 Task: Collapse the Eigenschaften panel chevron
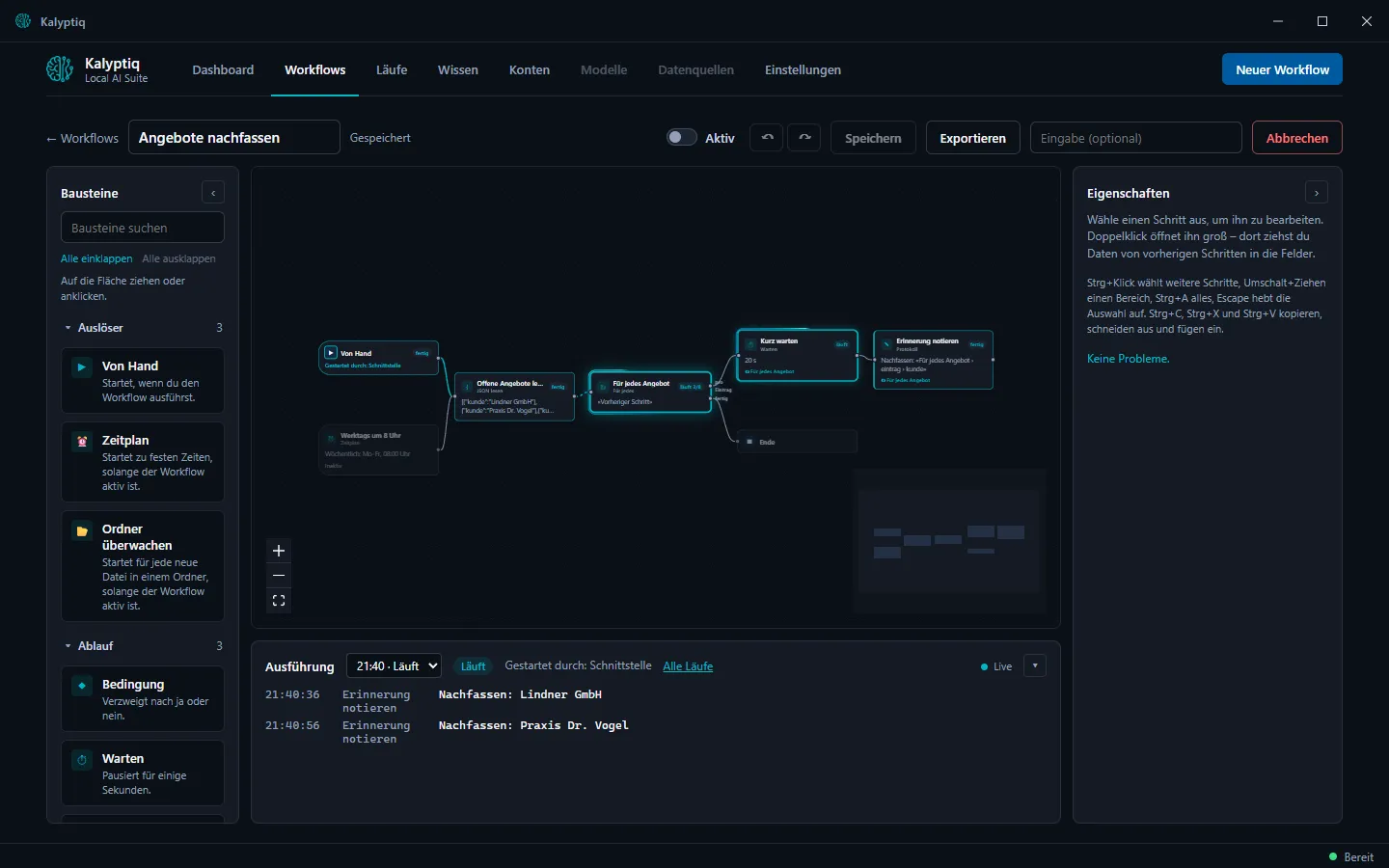tap(1317, 193)
